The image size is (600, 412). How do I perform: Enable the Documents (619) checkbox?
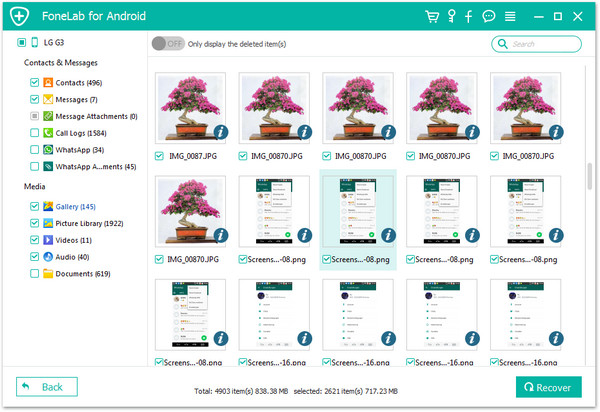[x=34, y=273]
